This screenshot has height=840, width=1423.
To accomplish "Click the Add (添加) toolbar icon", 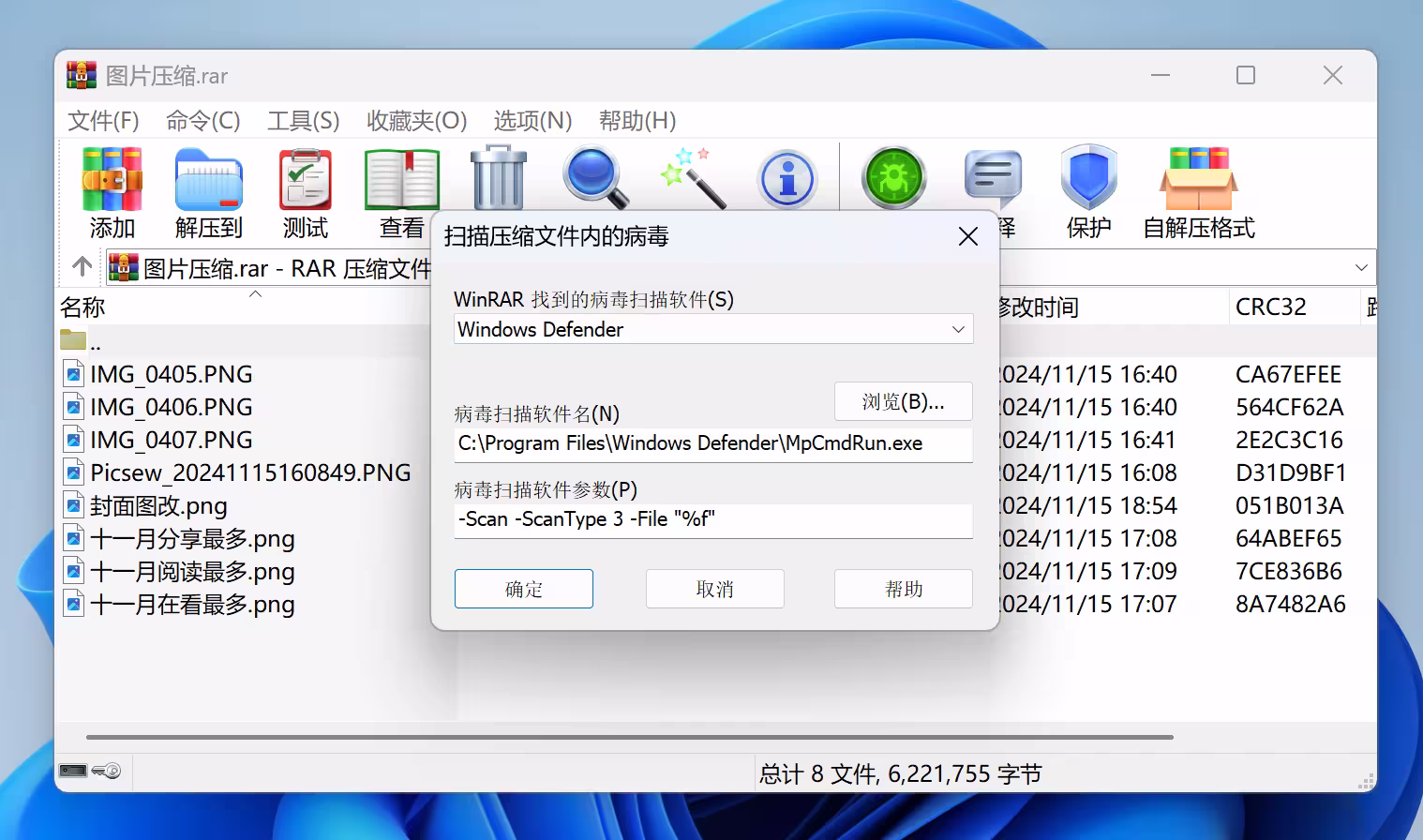I will point(112,178).
